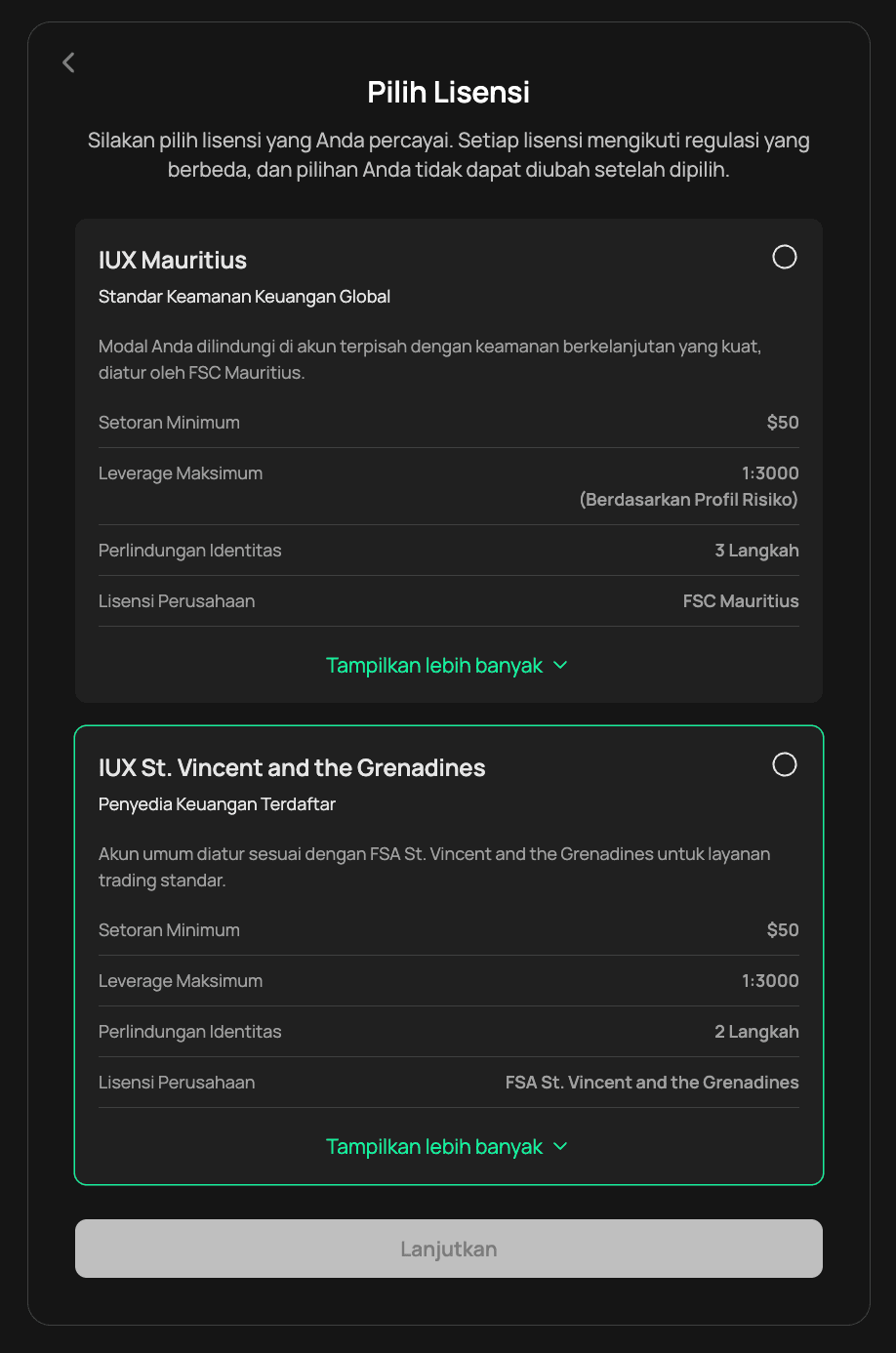896x1353 pixels.
Task: Click the "2 Langkah" identity protection value
Action: coord(756,1032)
